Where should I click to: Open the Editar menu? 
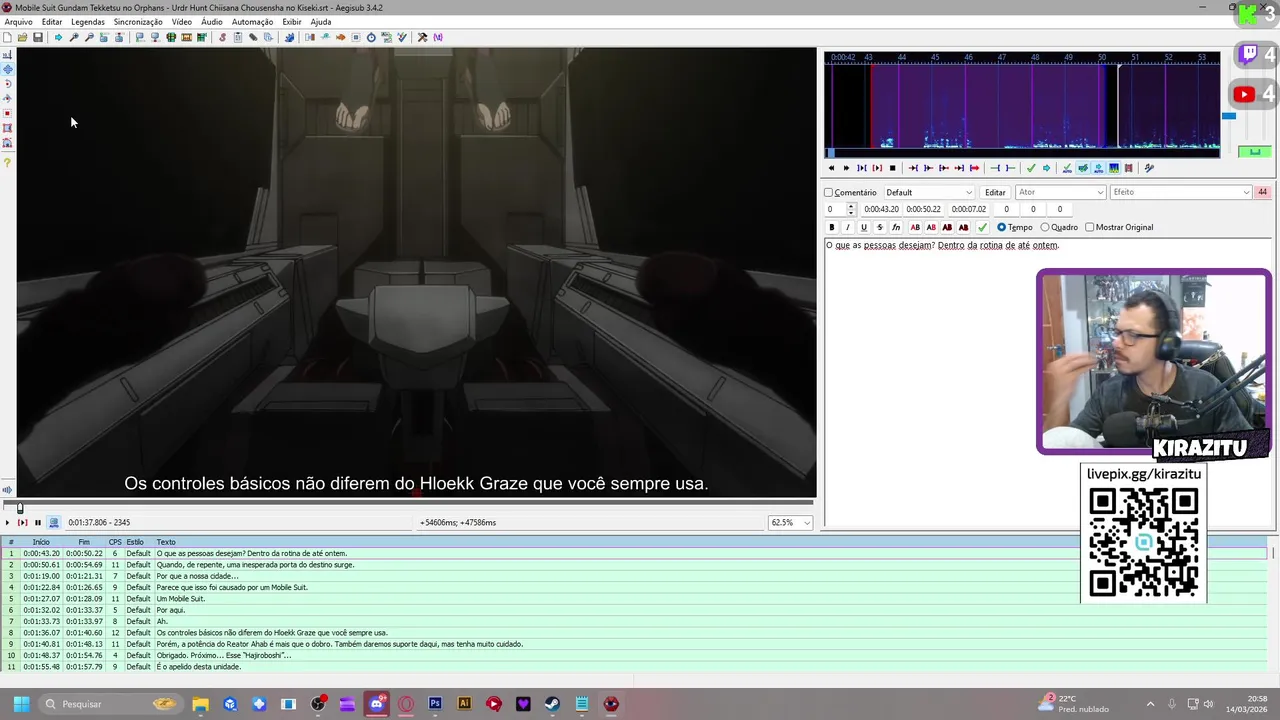click(x=52, y=22)
